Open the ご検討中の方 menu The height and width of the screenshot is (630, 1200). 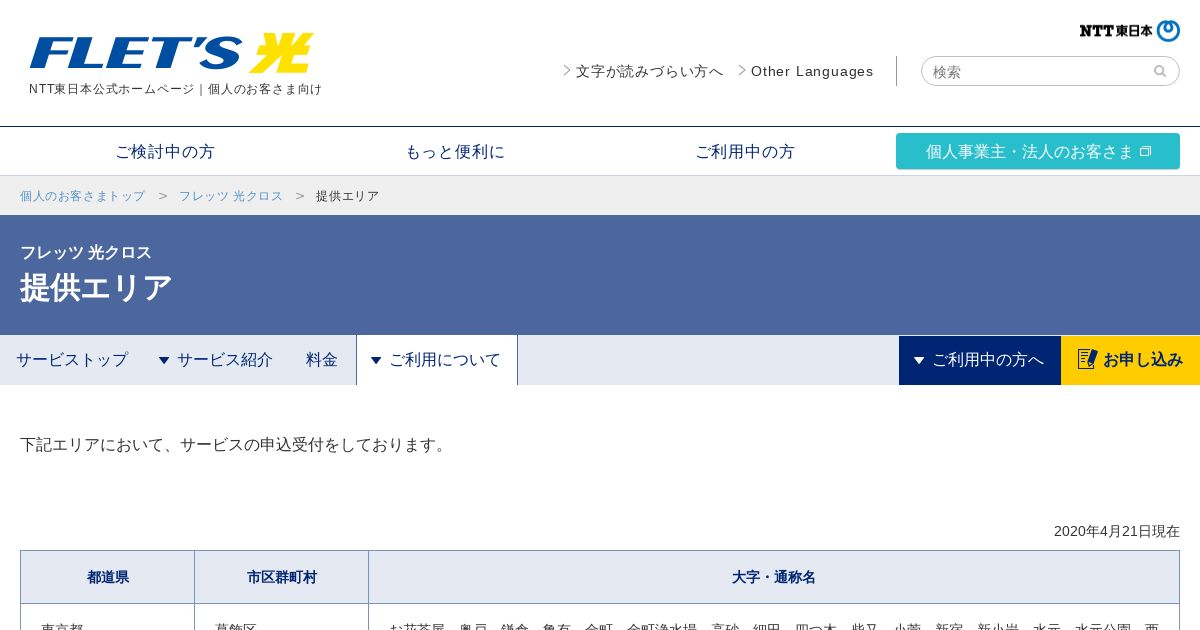(x=165, y=152)
